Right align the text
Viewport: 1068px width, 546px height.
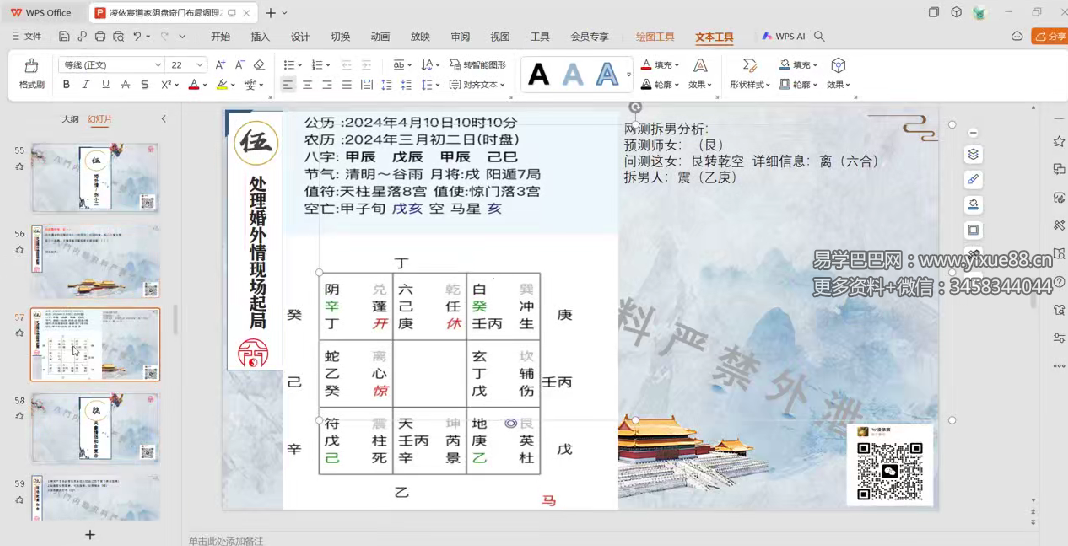(328, 84)
